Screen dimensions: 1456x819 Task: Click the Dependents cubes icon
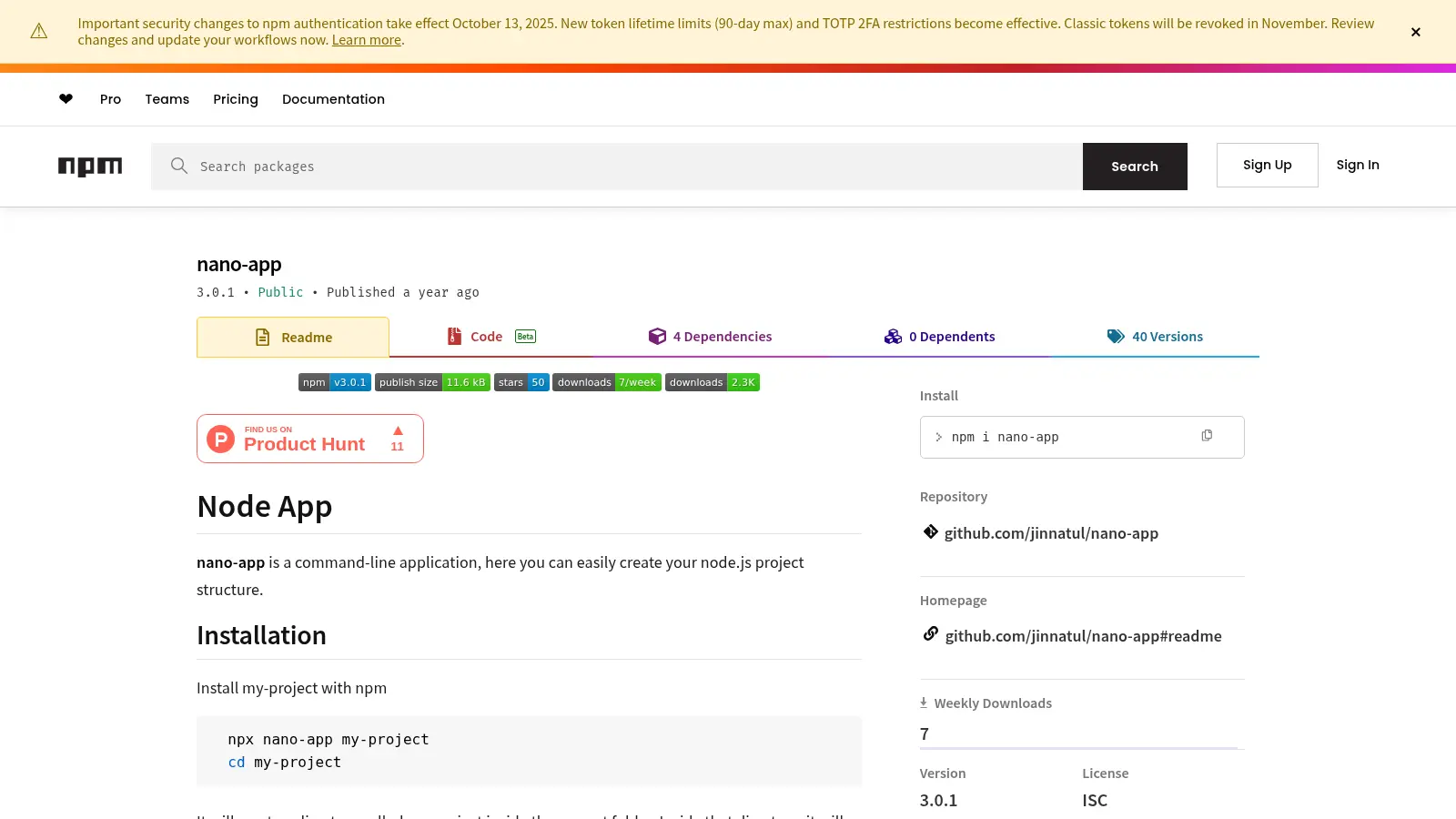893,337
